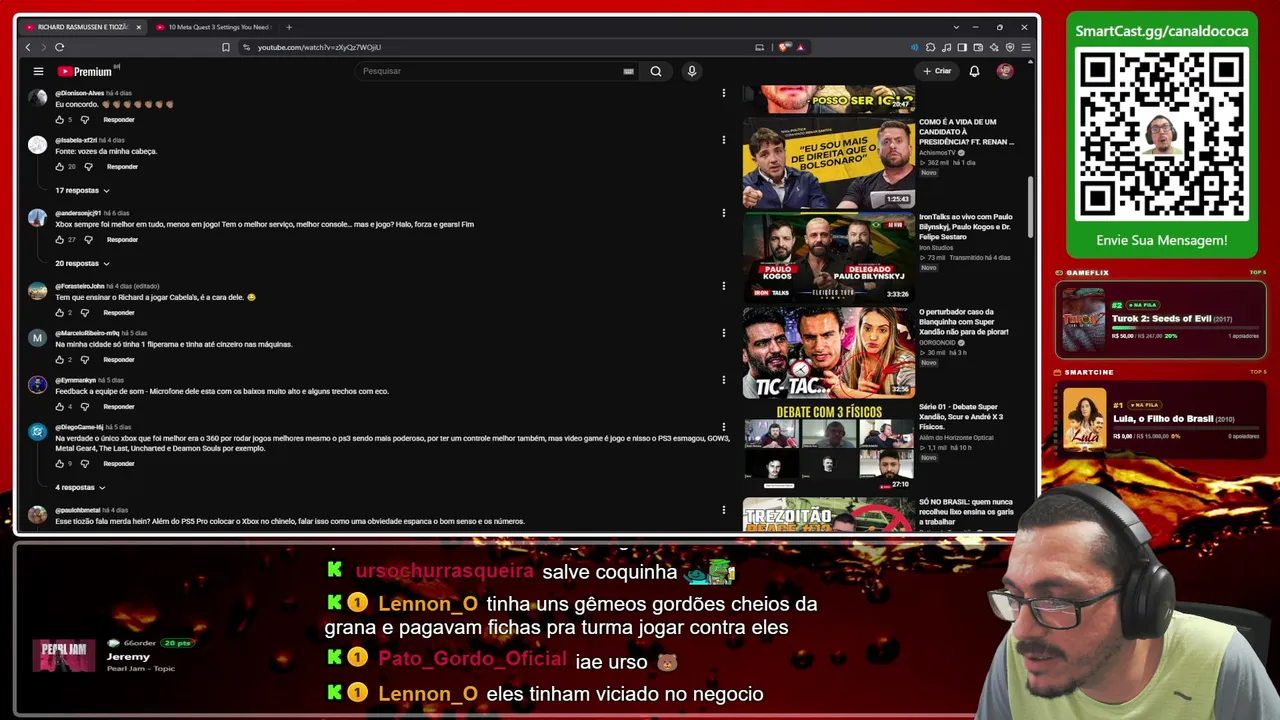Open options menu for @Dionison-Alves comment
Screen dimensions: 1280x720
click(x=724, y=93)
